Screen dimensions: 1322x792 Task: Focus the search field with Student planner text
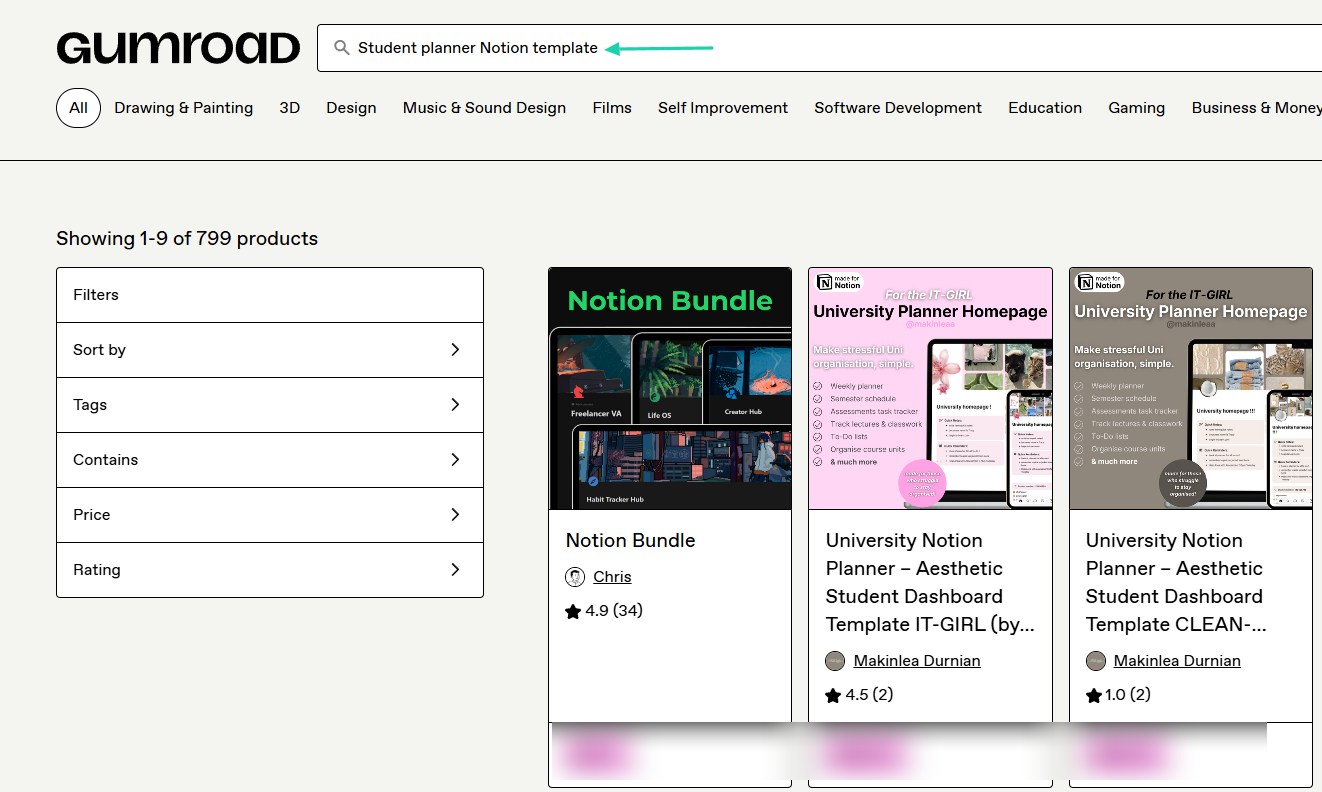[820, 48]
